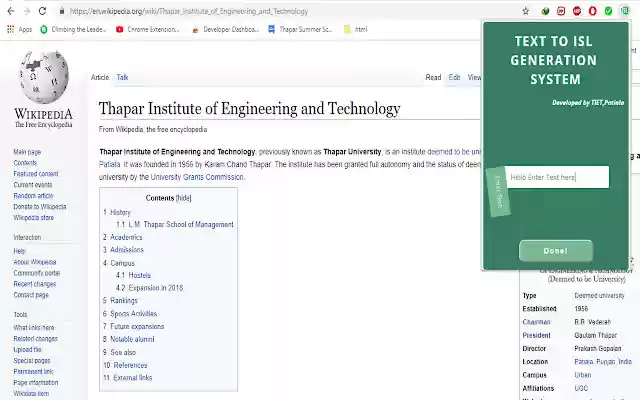Open the Chairman infobox link
The height and width of the screenshot is (400, 640).
[x=536, y=322]
